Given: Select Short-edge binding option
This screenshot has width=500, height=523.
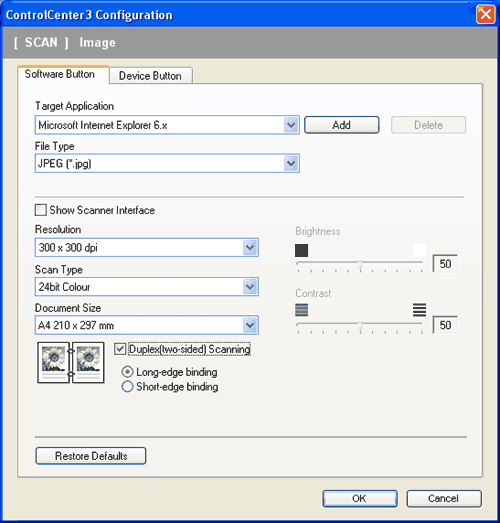Looking at the screenshot, I should point(127,387).
